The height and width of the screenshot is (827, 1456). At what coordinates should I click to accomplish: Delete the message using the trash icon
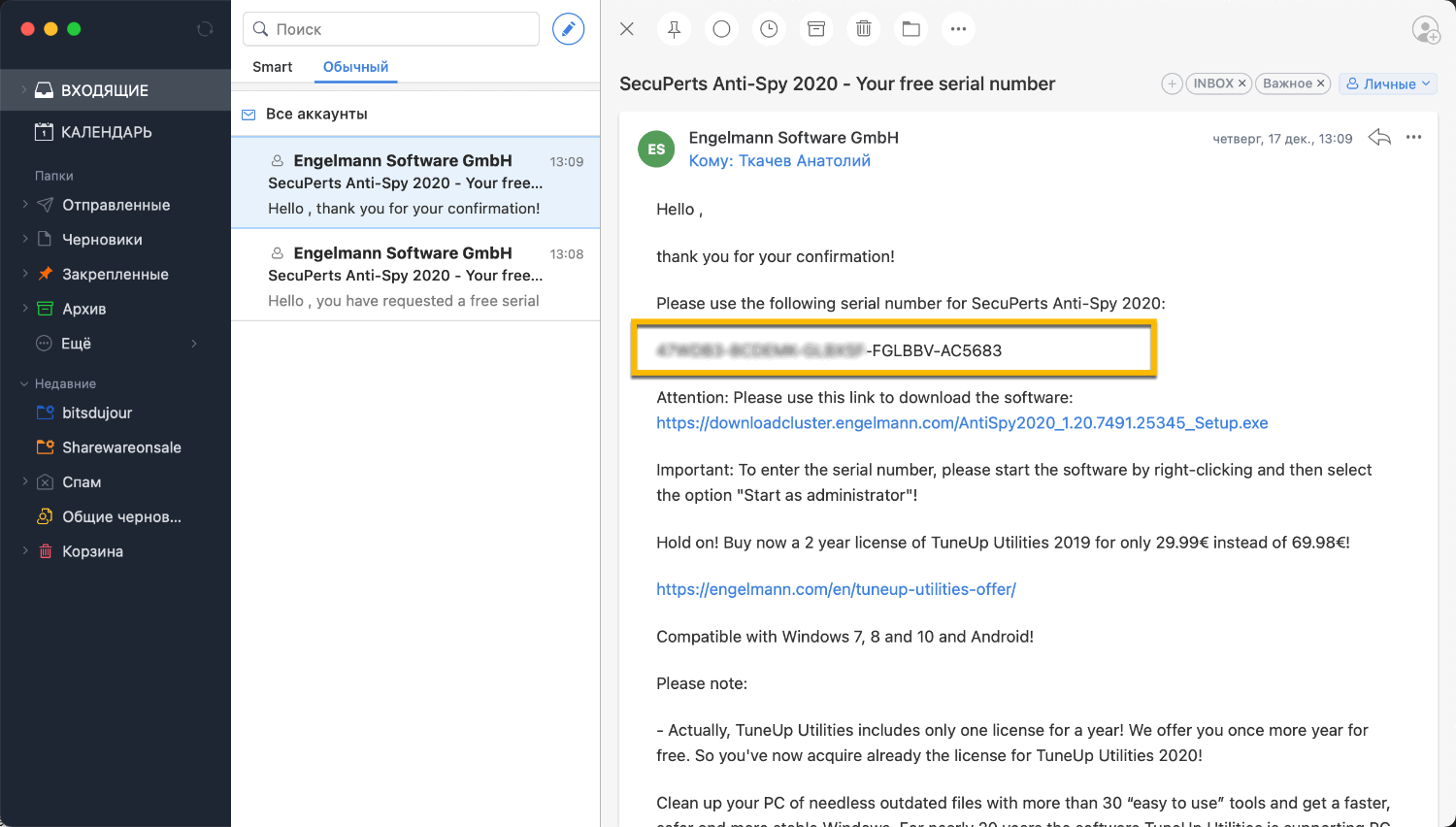click(864, 29)
